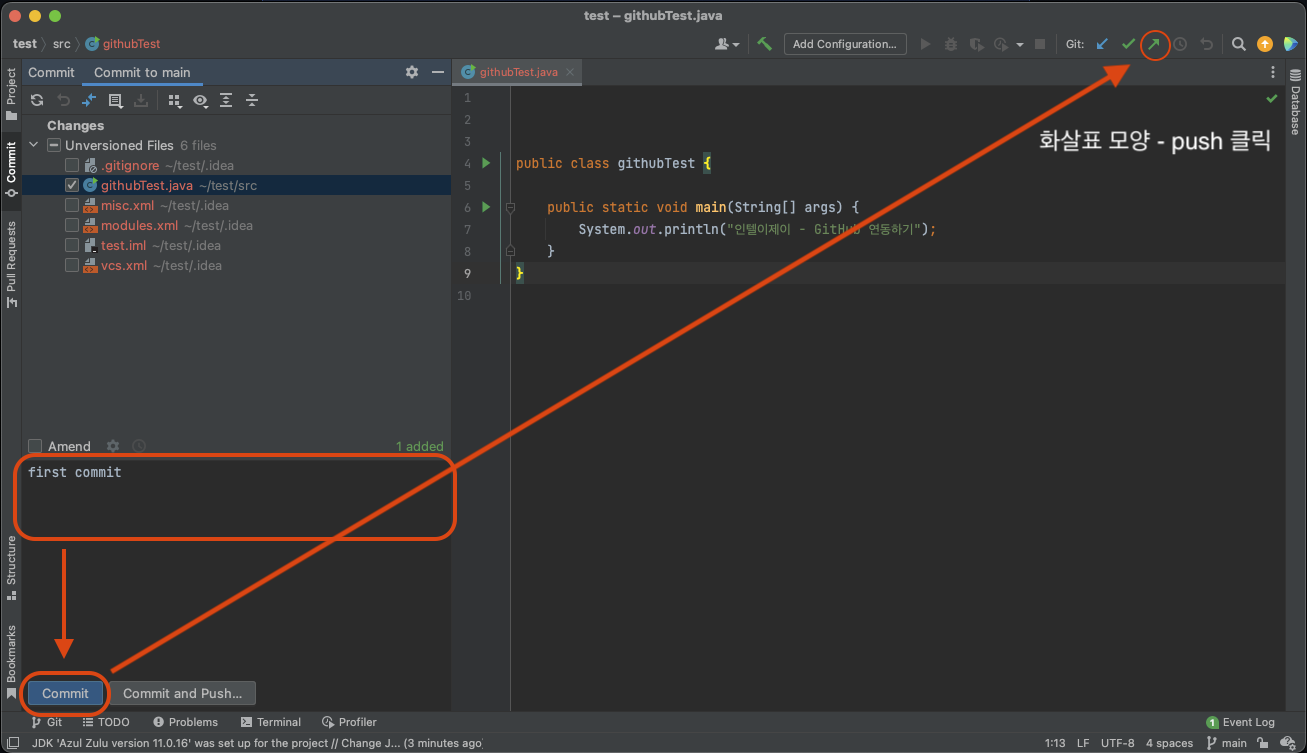
Task: Open commit options gear next to Amend
Action: tap(113, 446)
